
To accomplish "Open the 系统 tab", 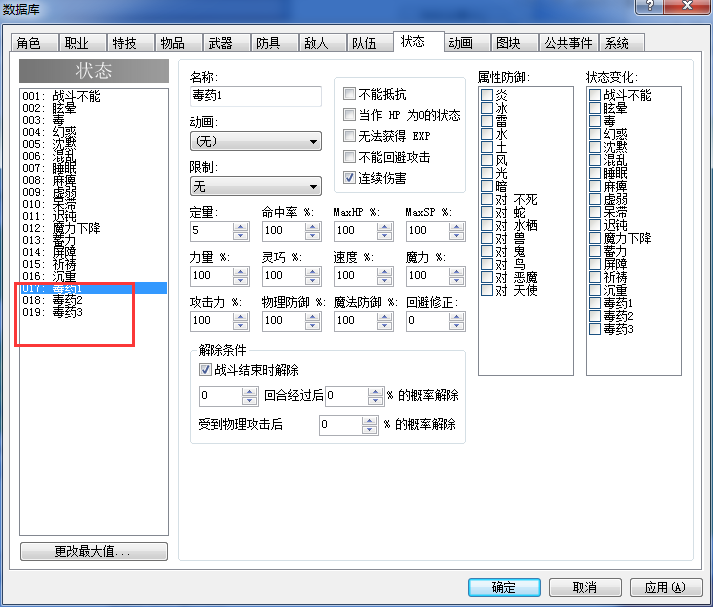I will pos(622,43).
